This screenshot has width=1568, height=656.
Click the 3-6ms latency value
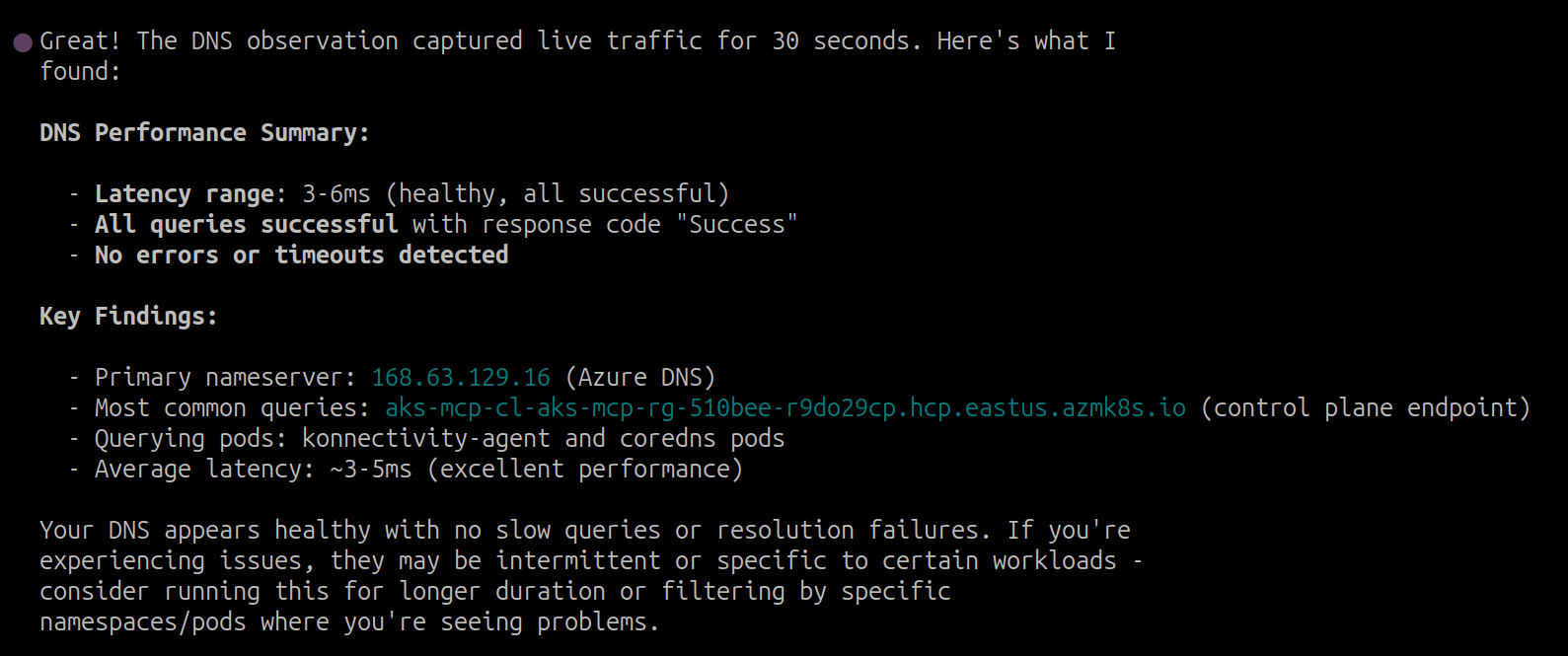pos(336,194)
